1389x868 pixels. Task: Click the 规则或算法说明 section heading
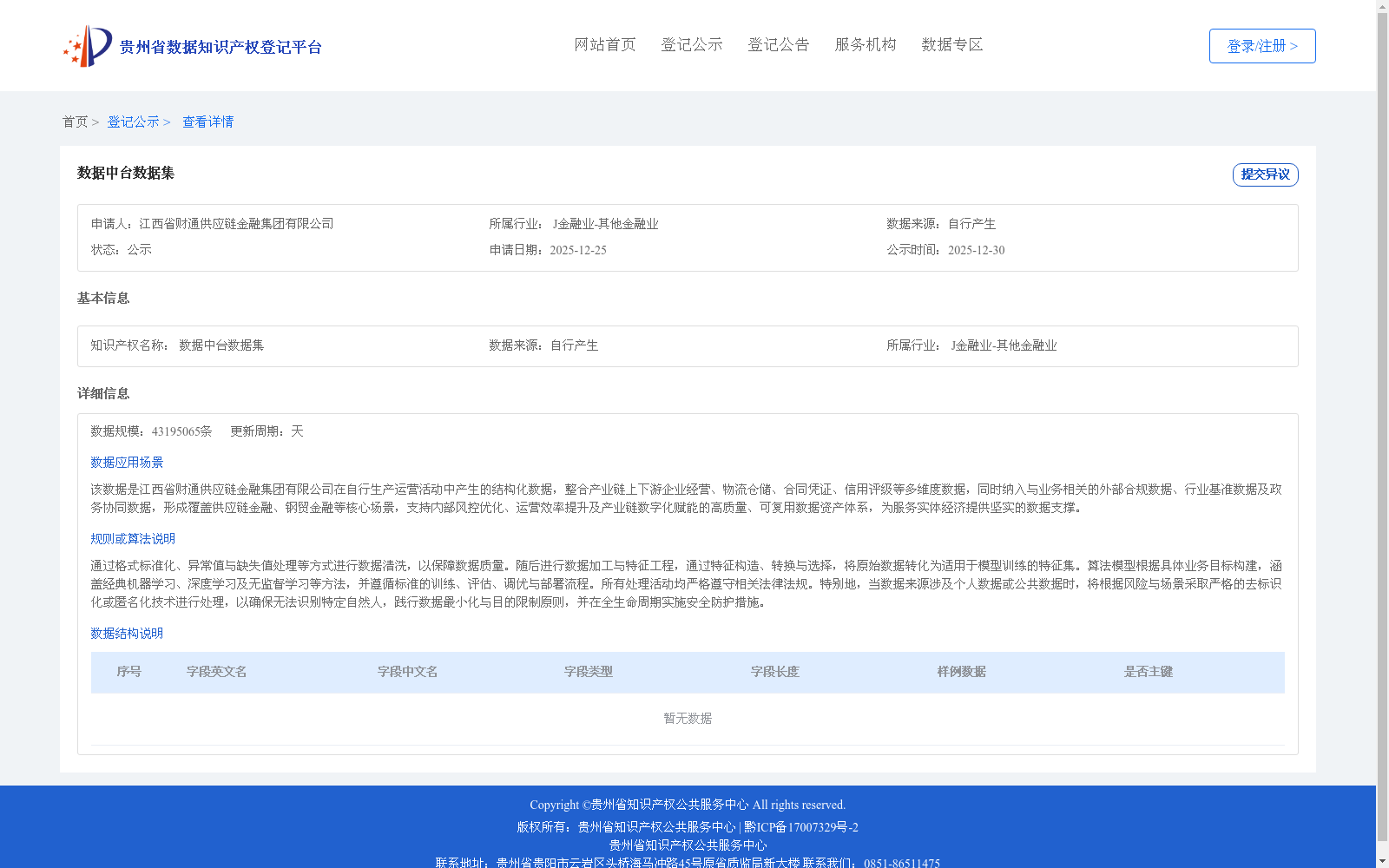click(x=133, y=539)
